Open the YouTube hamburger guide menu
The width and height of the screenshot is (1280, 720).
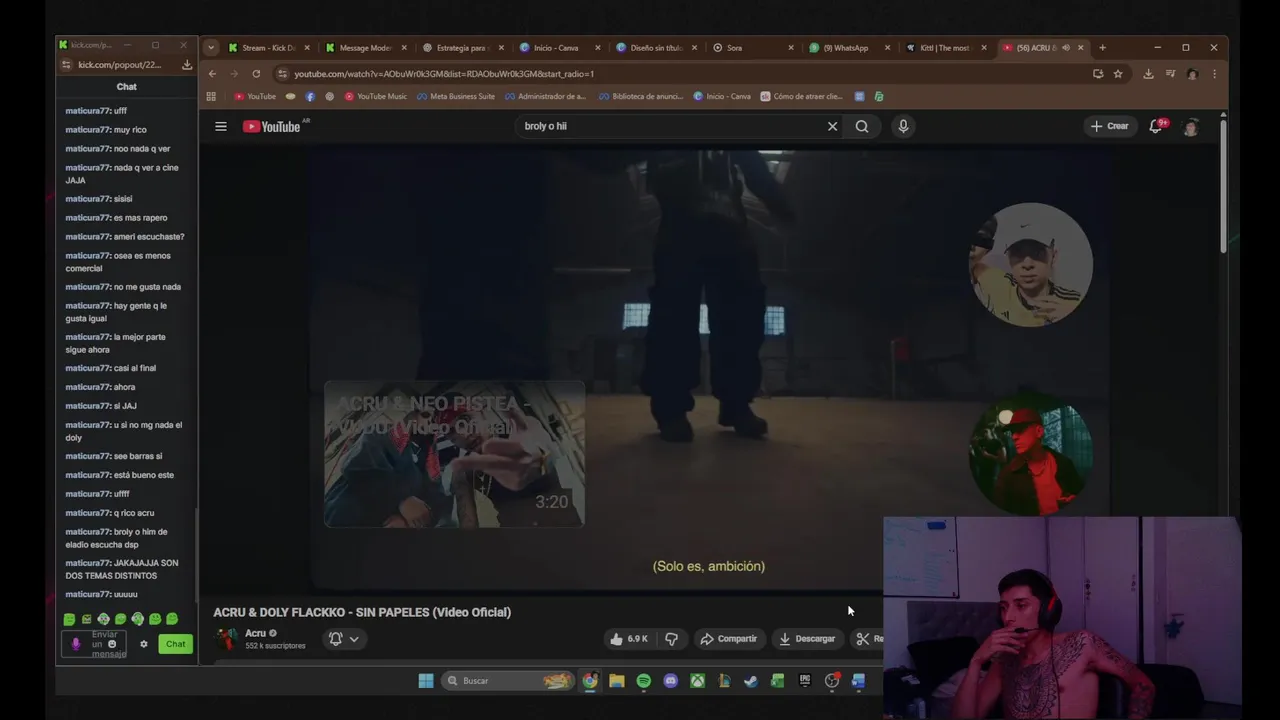pyautogui.click(x=221, y=126)
